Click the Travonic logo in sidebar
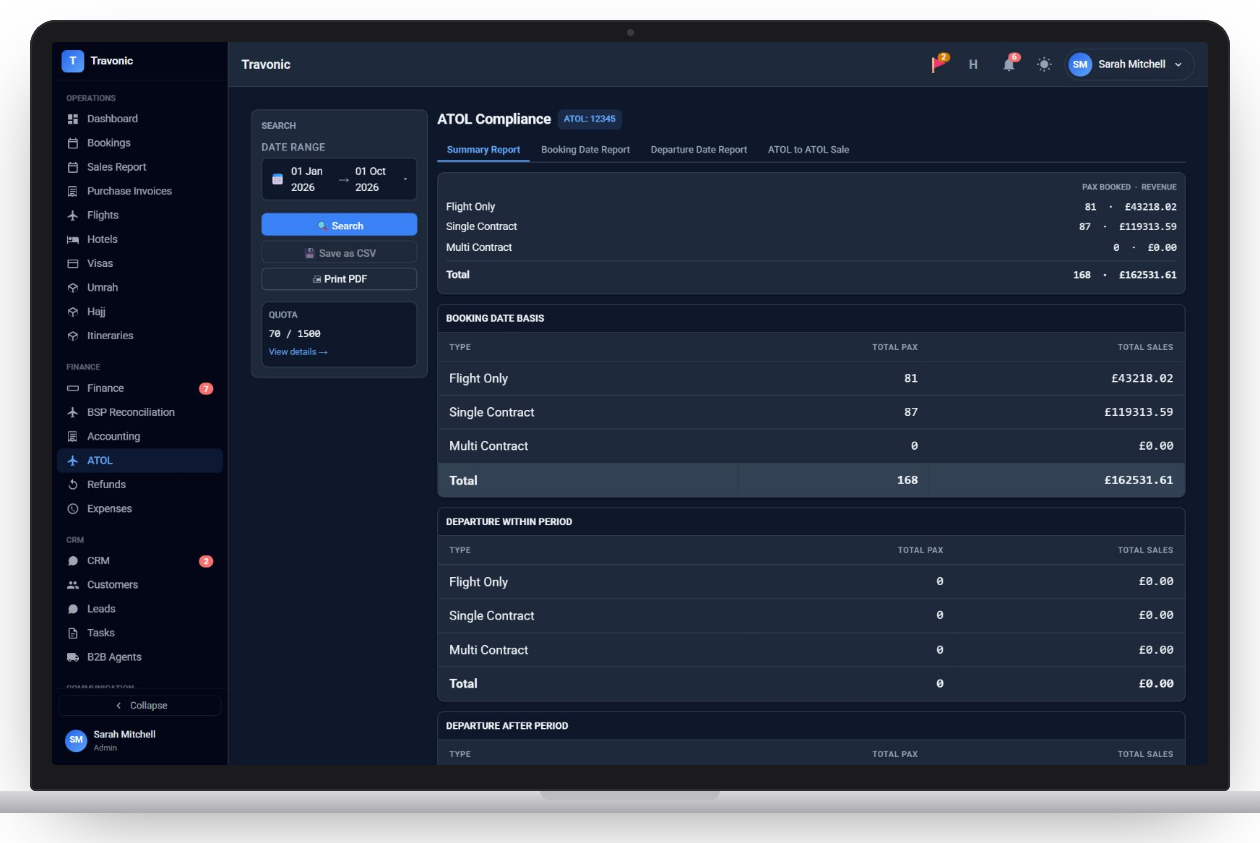 coord(72,61)
